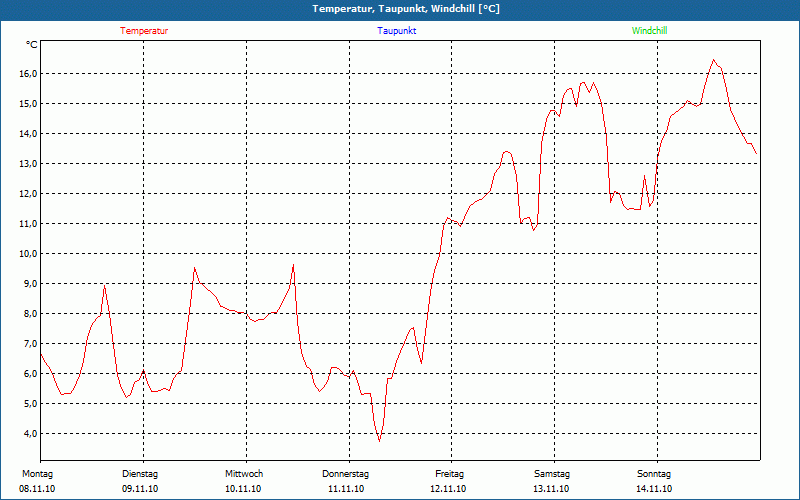The height and width of the screenshot is (500, 800).
Task: Click the 4,0 y-axis value
Action: (30, 434)
